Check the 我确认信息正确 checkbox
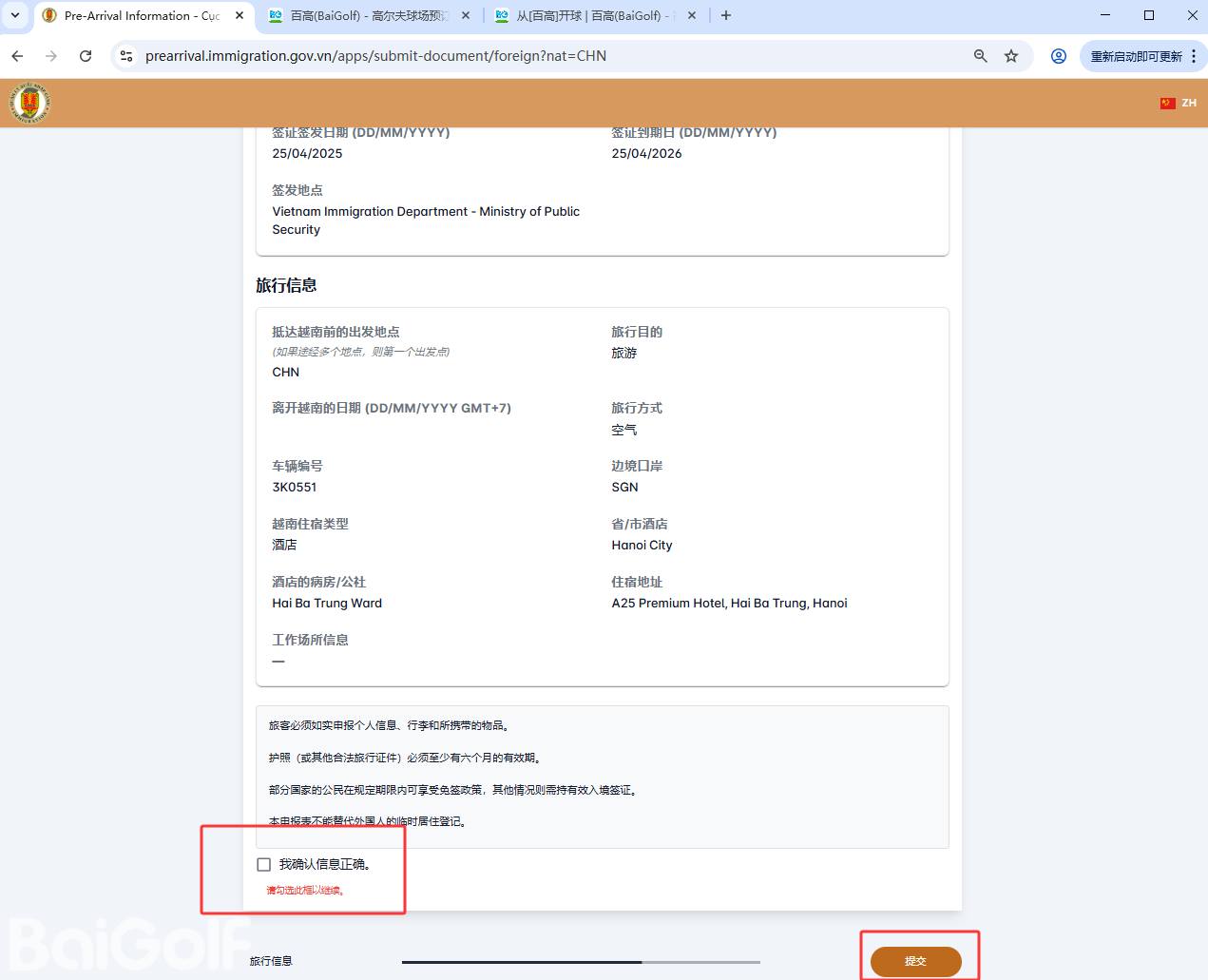 (264, 864)
